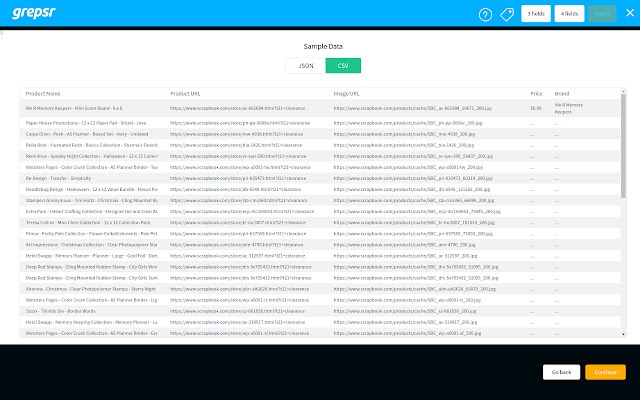The image size is (640, 400).
Task: Click product URL ending mw-4938.html
Action: pyautogui.click(x=236, y=134)
